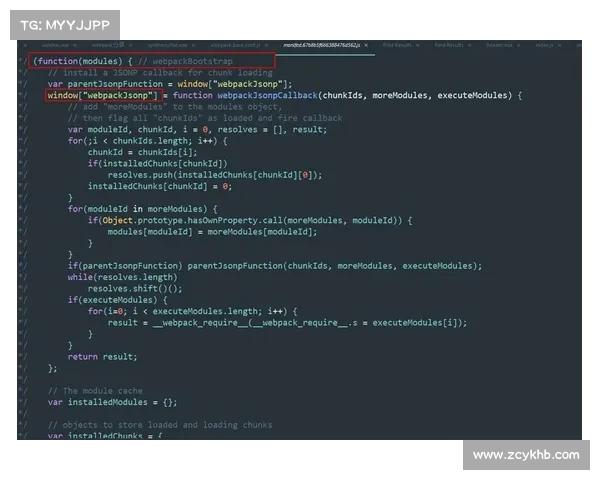Click the parentJsonpFunction variable declaration
The image size is (600, 480).
(118, 84)
